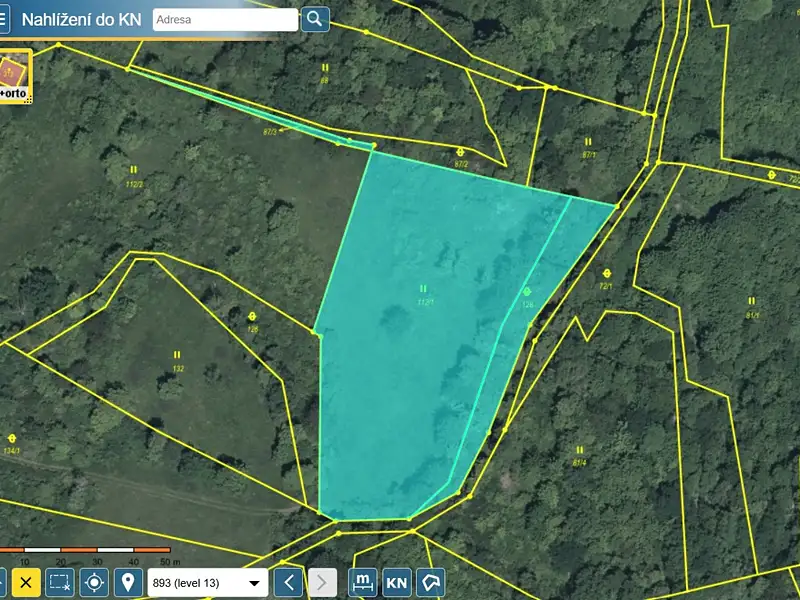
Task: Click parcel label 81/4
Action: [x=579, y=463]
